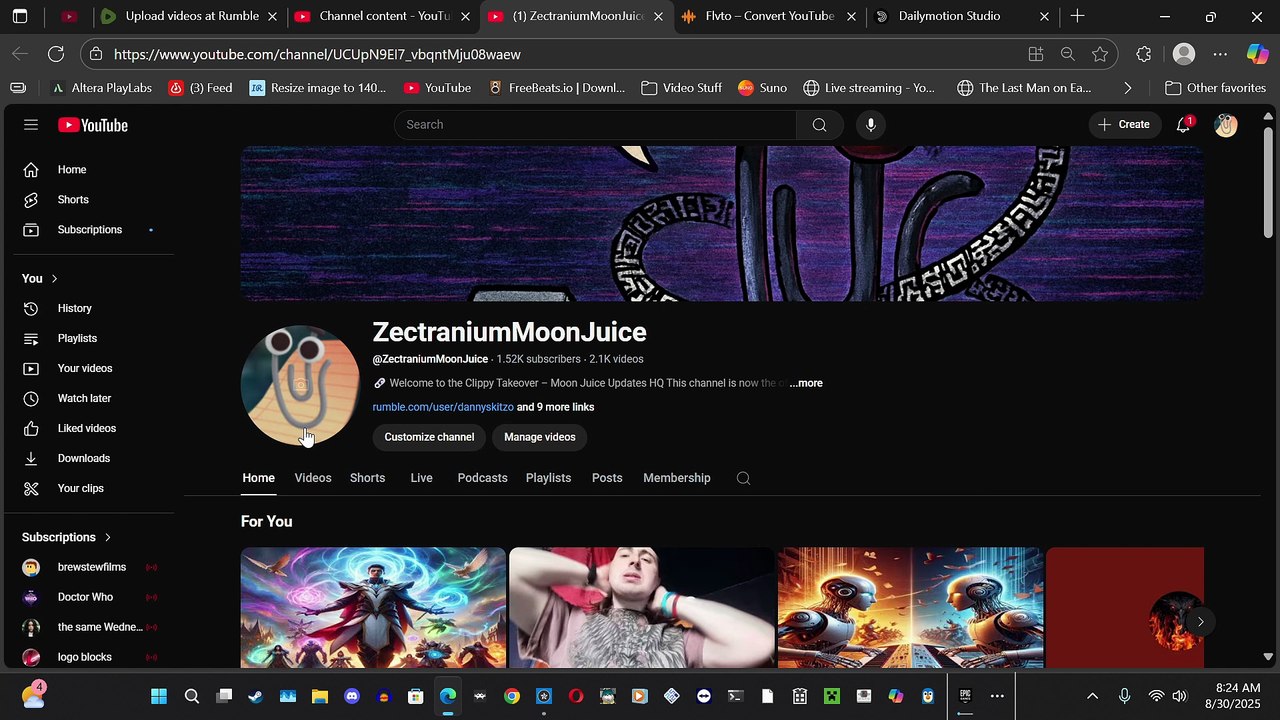The image size is (1280, 720).
Task: Click the YouTube search input field
Action: click(x=596, y=125)
